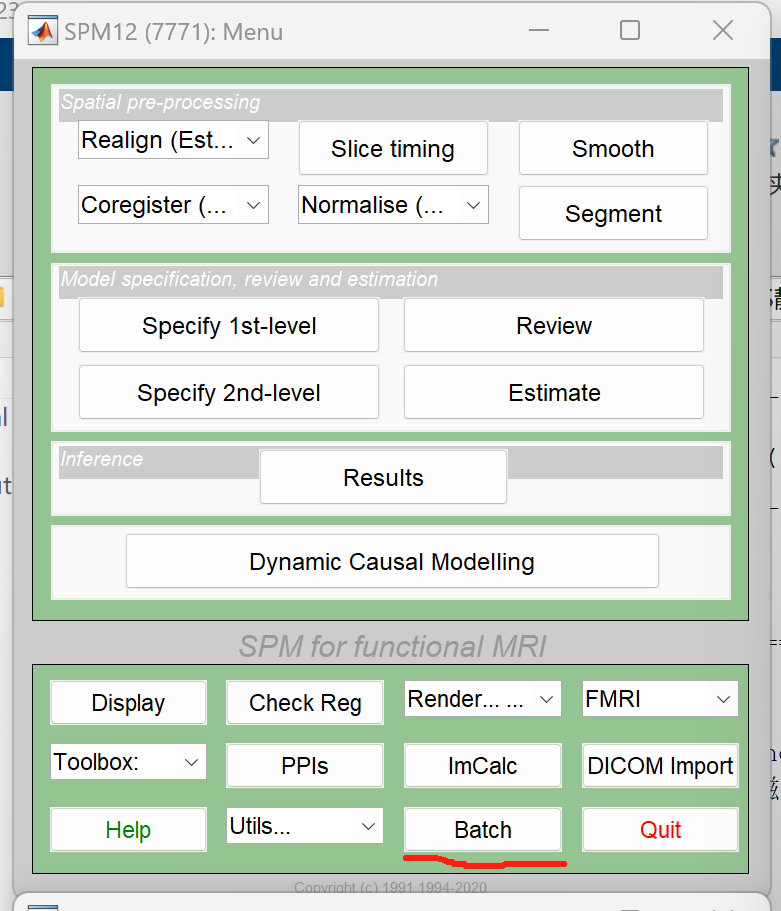Click the Display button

(128, 702)
